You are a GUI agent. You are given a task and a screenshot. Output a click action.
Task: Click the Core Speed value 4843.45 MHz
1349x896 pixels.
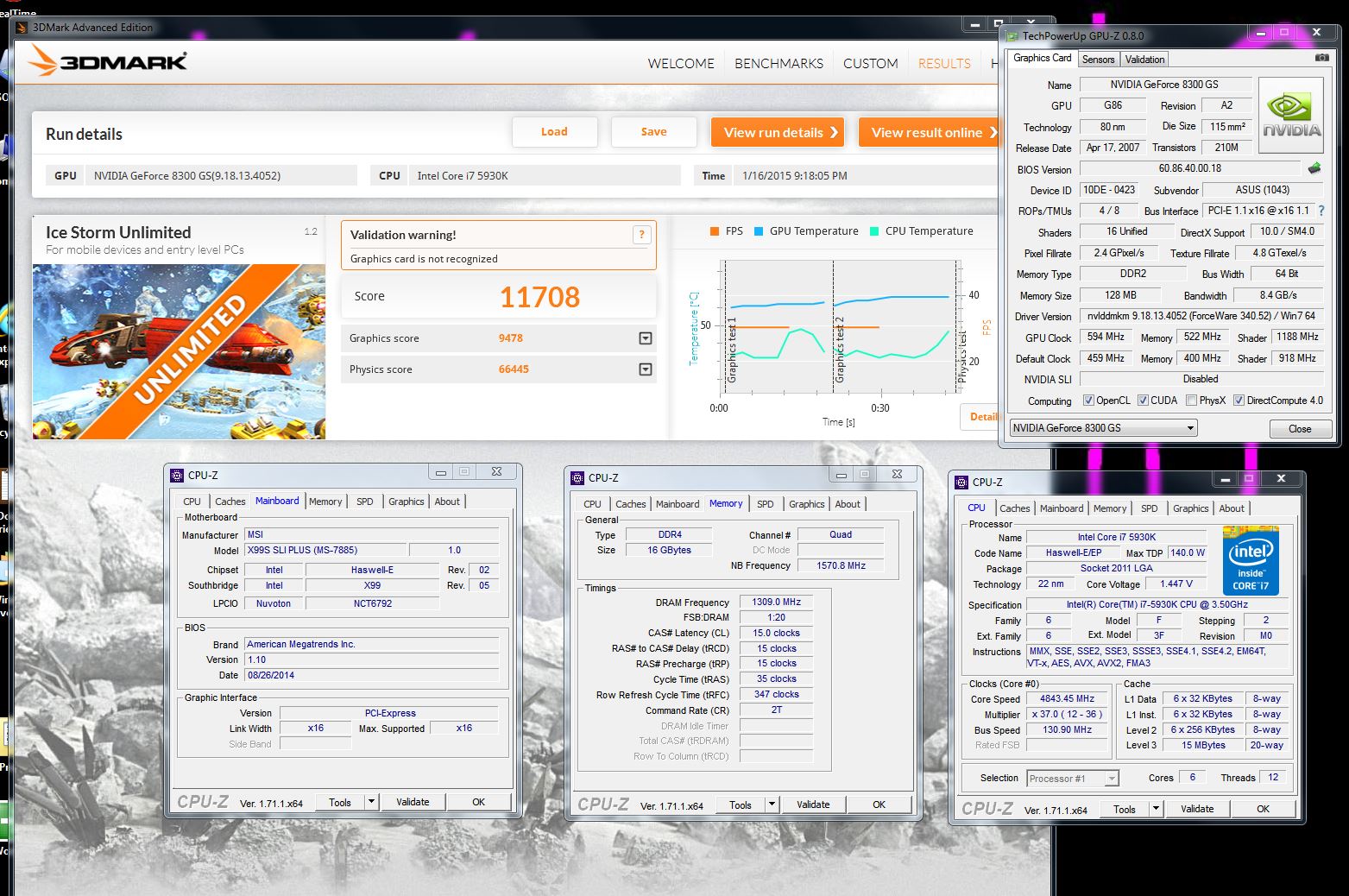pyautogui.click(x=1067, y=699)
